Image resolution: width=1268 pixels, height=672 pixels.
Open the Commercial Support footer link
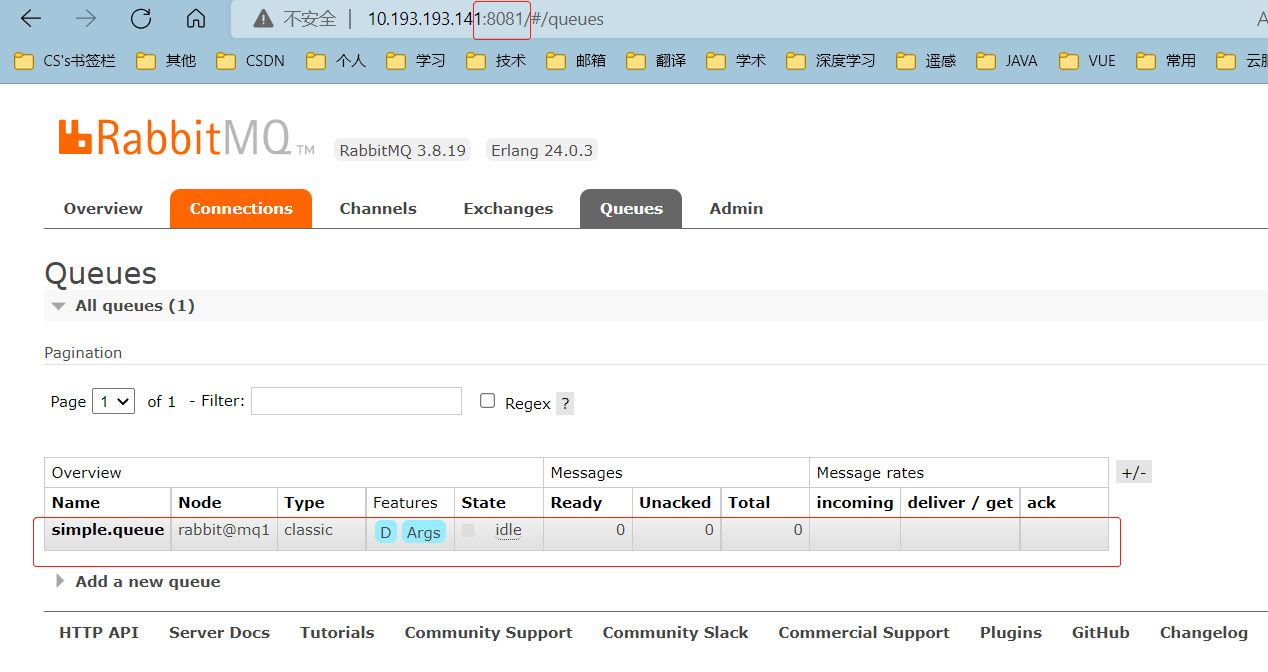click(x=864, y=633)
